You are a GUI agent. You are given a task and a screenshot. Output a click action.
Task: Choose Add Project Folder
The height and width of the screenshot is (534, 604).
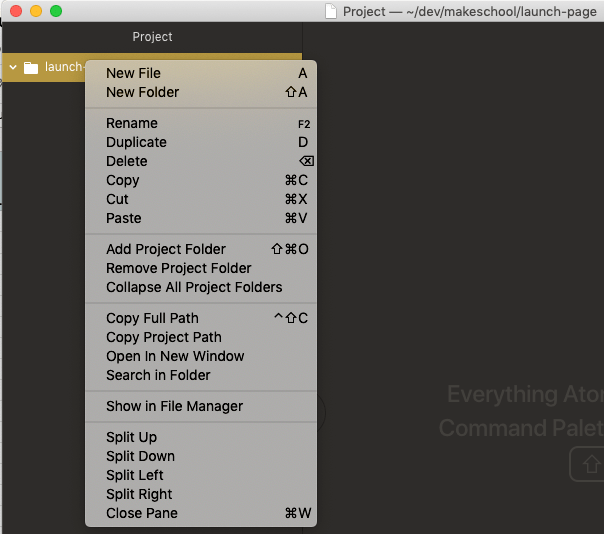pyautogui.click(x=166, y=249)
